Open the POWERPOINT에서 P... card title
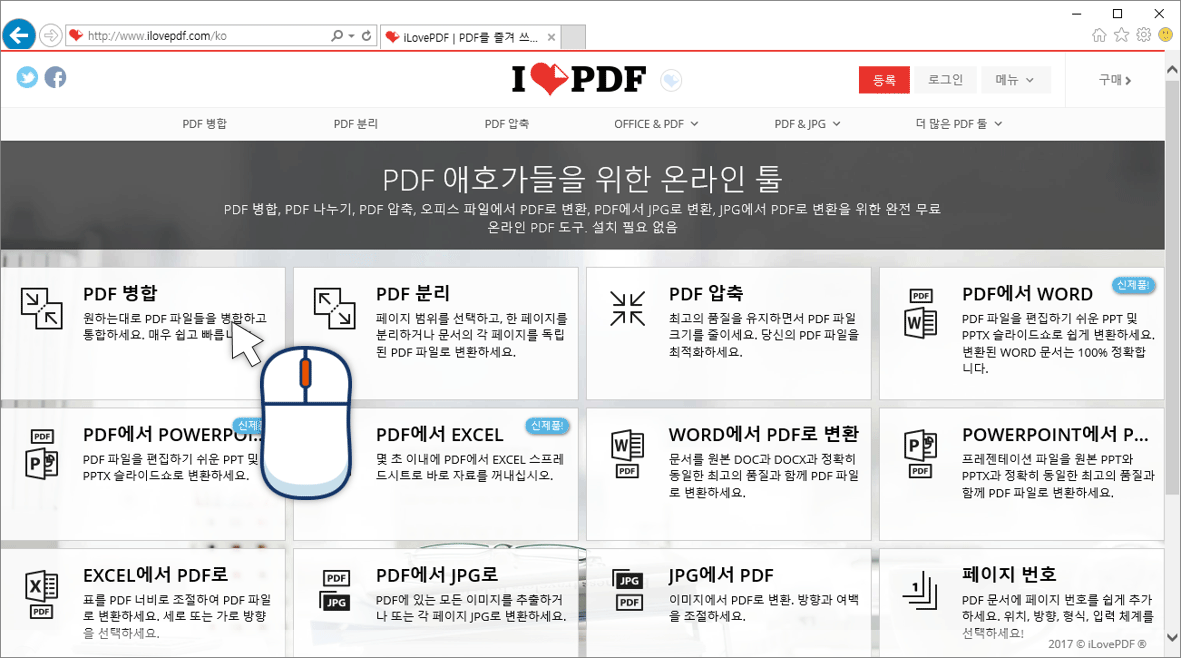Screen dimensions: 1181x658 pos(1055,434)
